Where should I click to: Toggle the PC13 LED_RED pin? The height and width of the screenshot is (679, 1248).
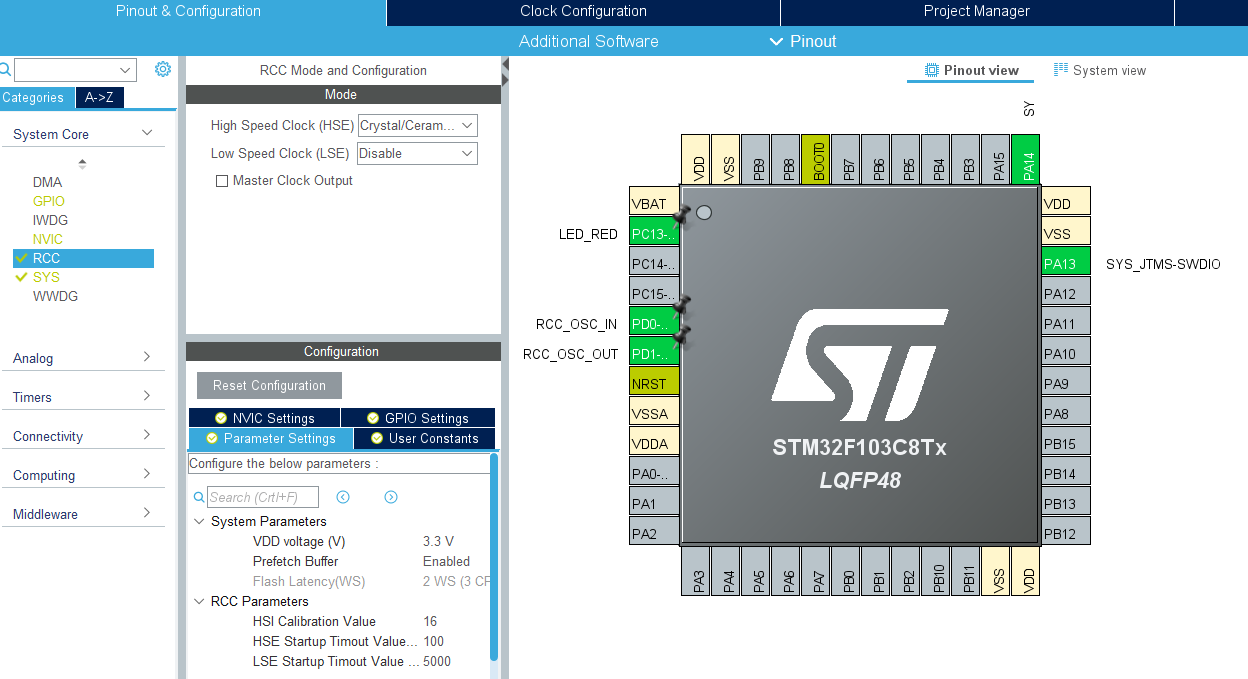654,233
